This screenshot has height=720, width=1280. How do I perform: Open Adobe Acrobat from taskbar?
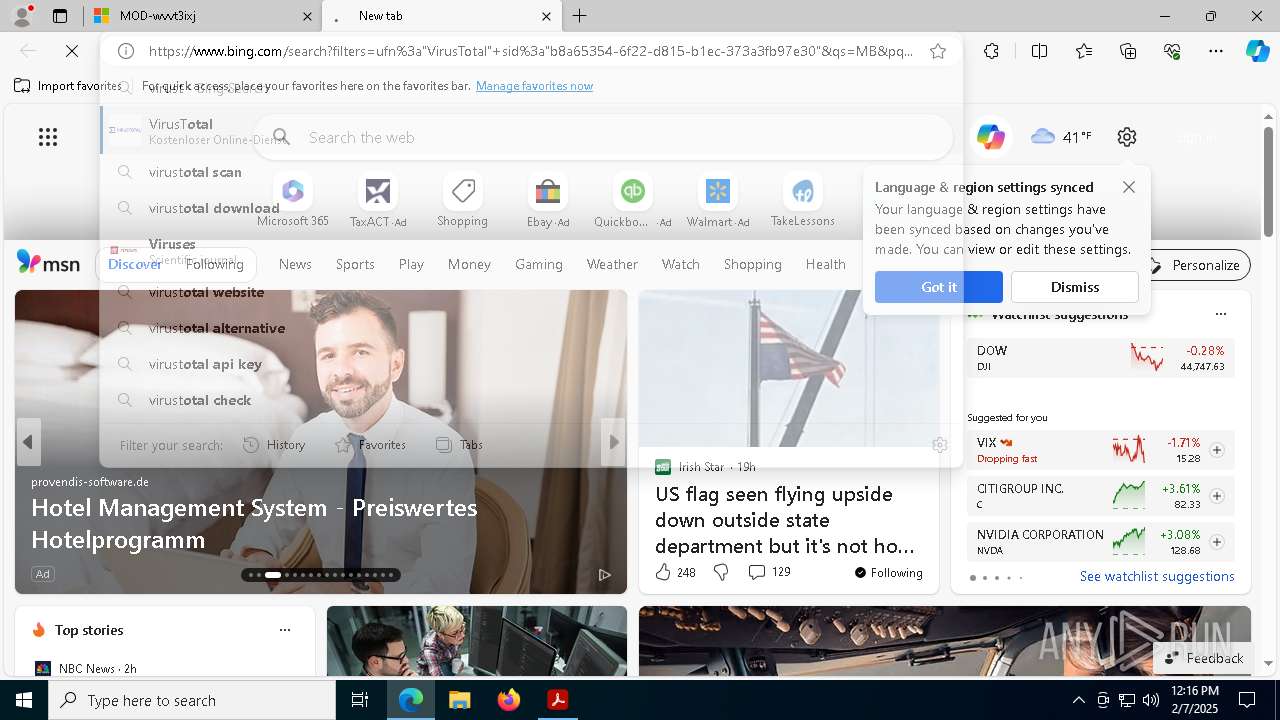(558, 700)
